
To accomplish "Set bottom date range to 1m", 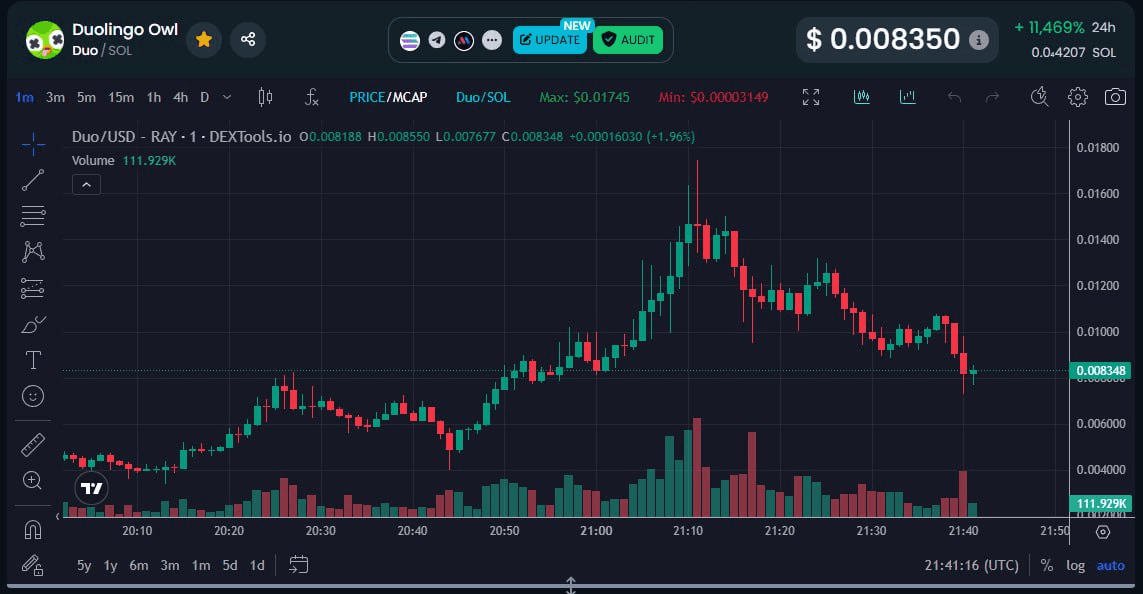I will [x=200, y=565].
